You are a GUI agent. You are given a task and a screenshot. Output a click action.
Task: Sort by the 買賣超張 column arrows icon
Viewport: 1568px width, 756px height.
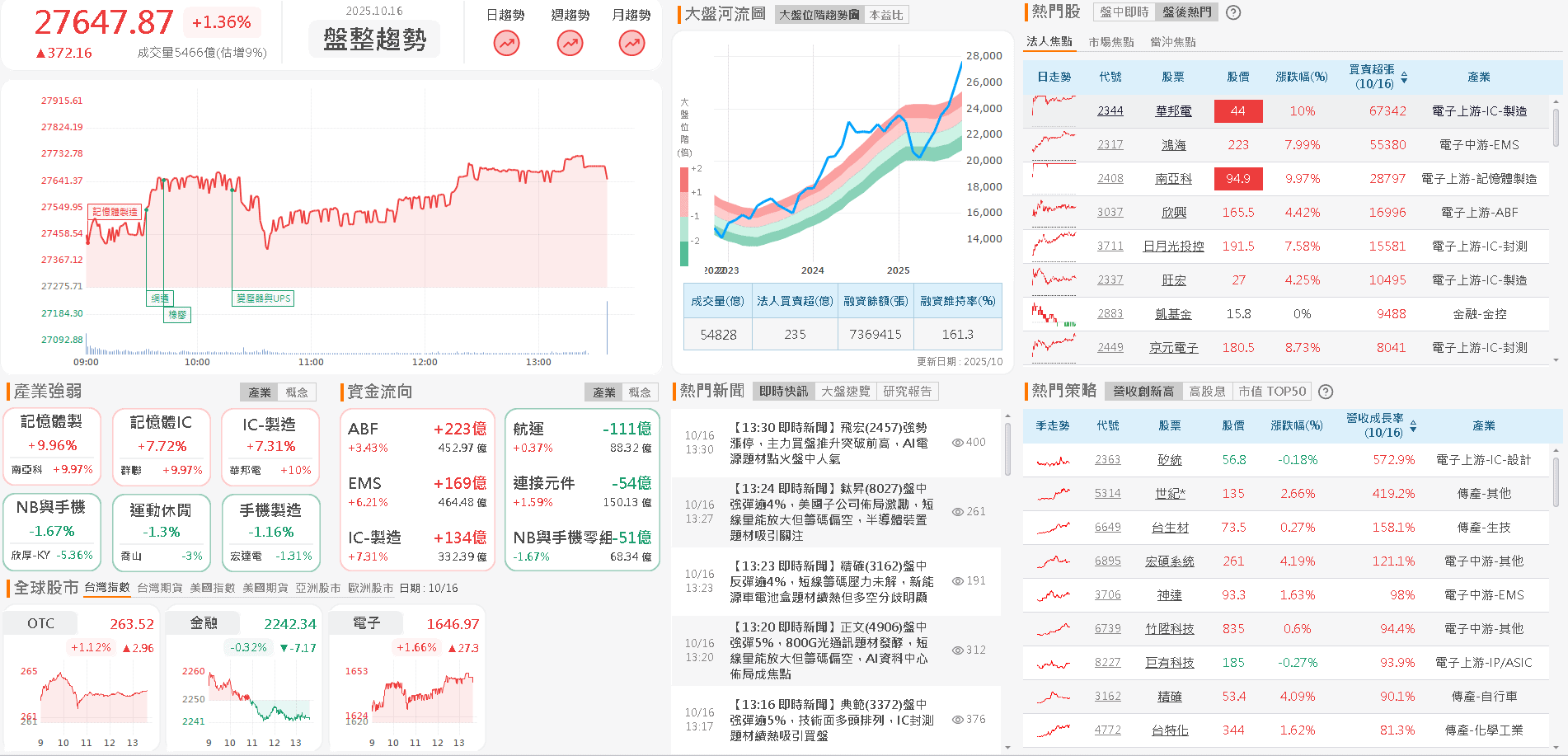click(x=1404, y=77)
